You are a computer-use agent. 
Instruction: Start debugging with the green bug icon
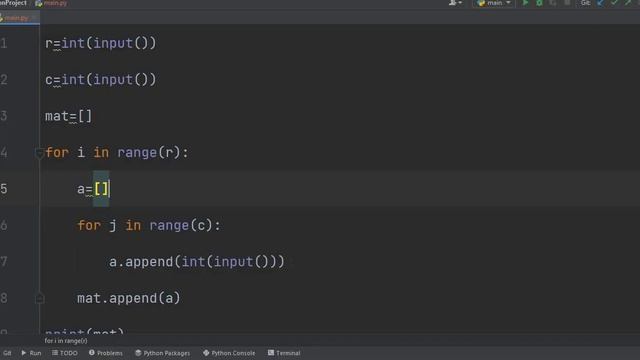click(x=539, y=3)
